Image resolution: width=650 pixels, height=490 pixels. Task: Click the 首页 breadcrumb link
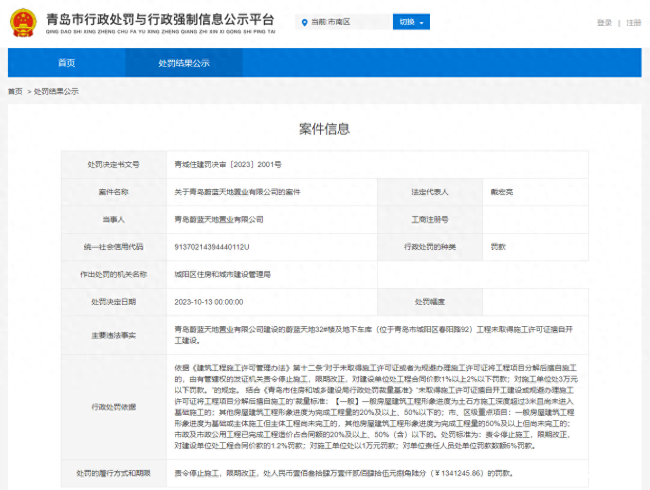(x=15, y=92)
